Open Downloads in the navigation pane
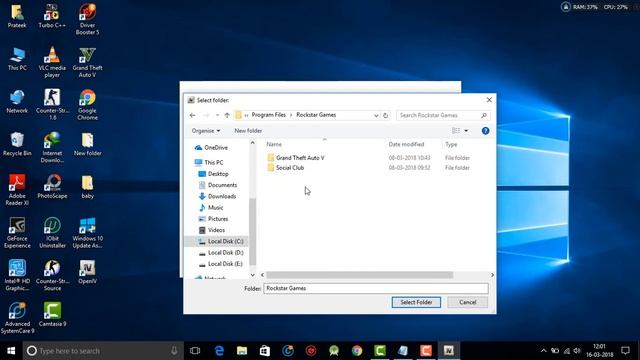 pyautogui.click(x=222, y=196)
